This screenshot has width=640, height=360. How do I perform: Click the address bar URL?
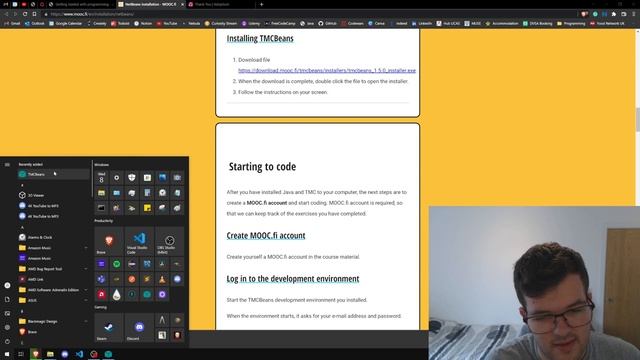pos(93,14)
